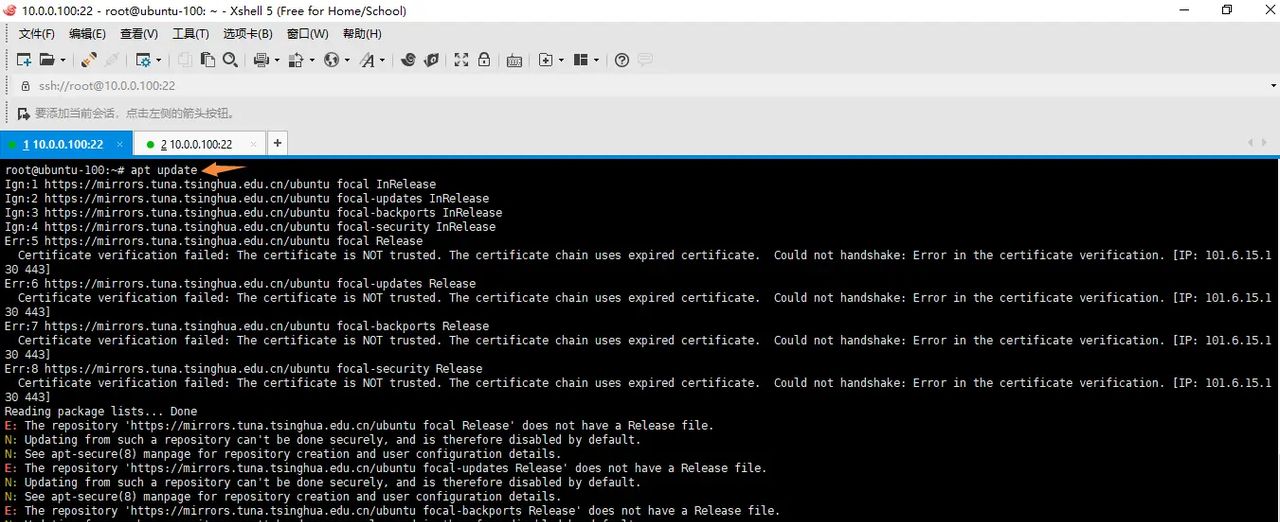Toggle full screen mode icon
The width and height of the screenshot is (1280, 522).
pyautogui.click(x=461, y=60)
